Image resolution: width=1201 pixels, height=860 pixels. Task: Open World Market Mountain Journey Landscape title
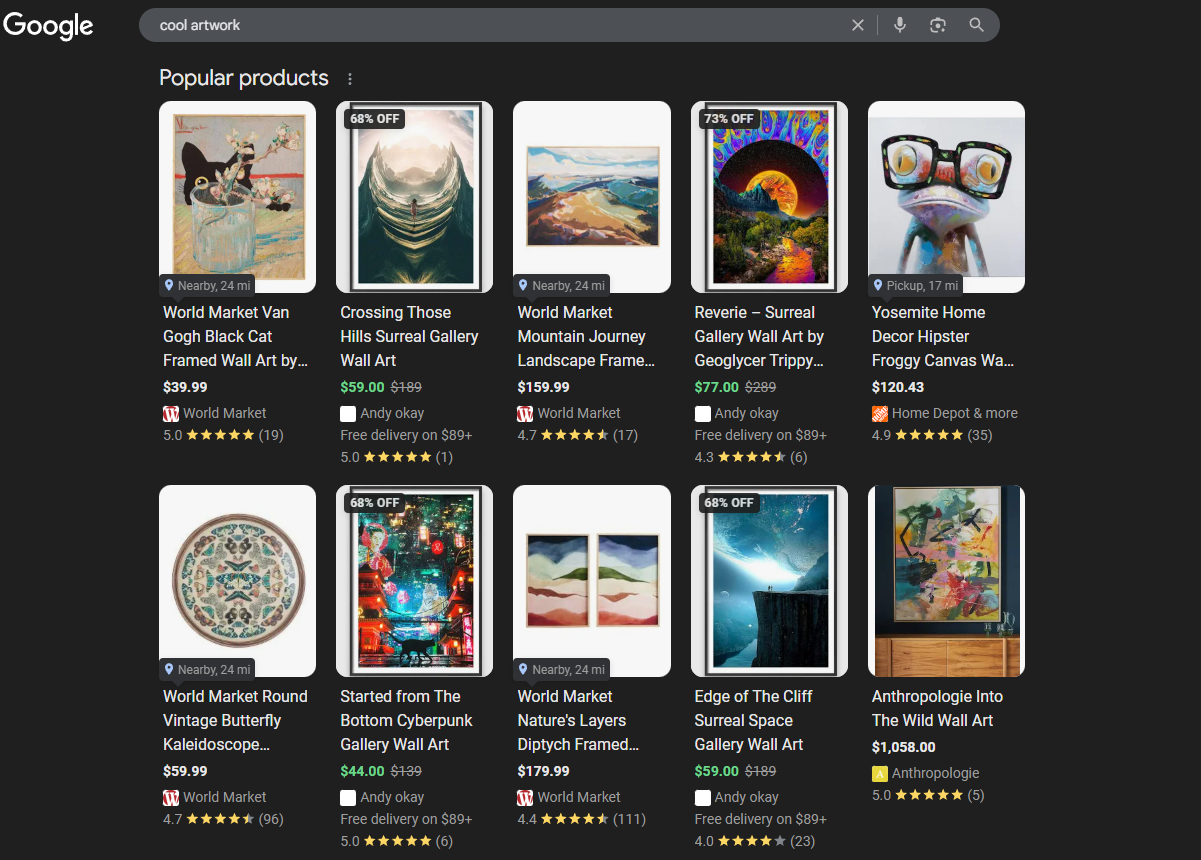(587, 336)
